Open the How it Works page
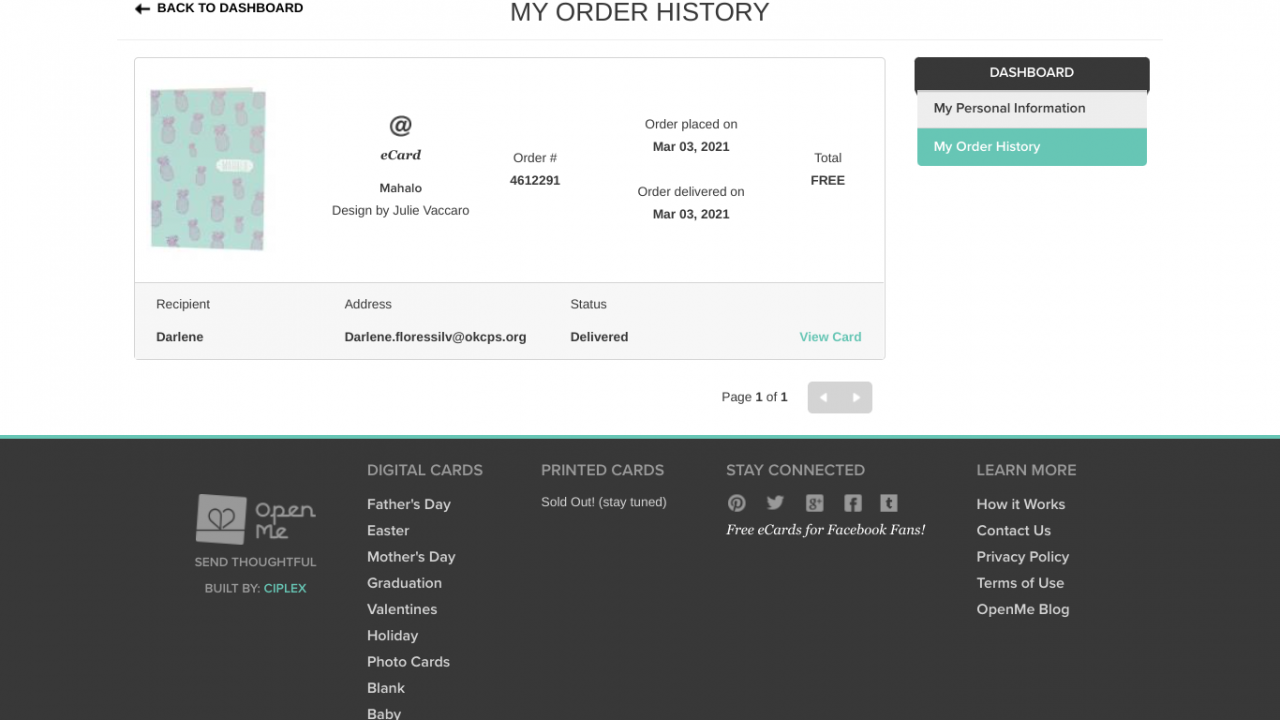 (x=1020, y=504)
